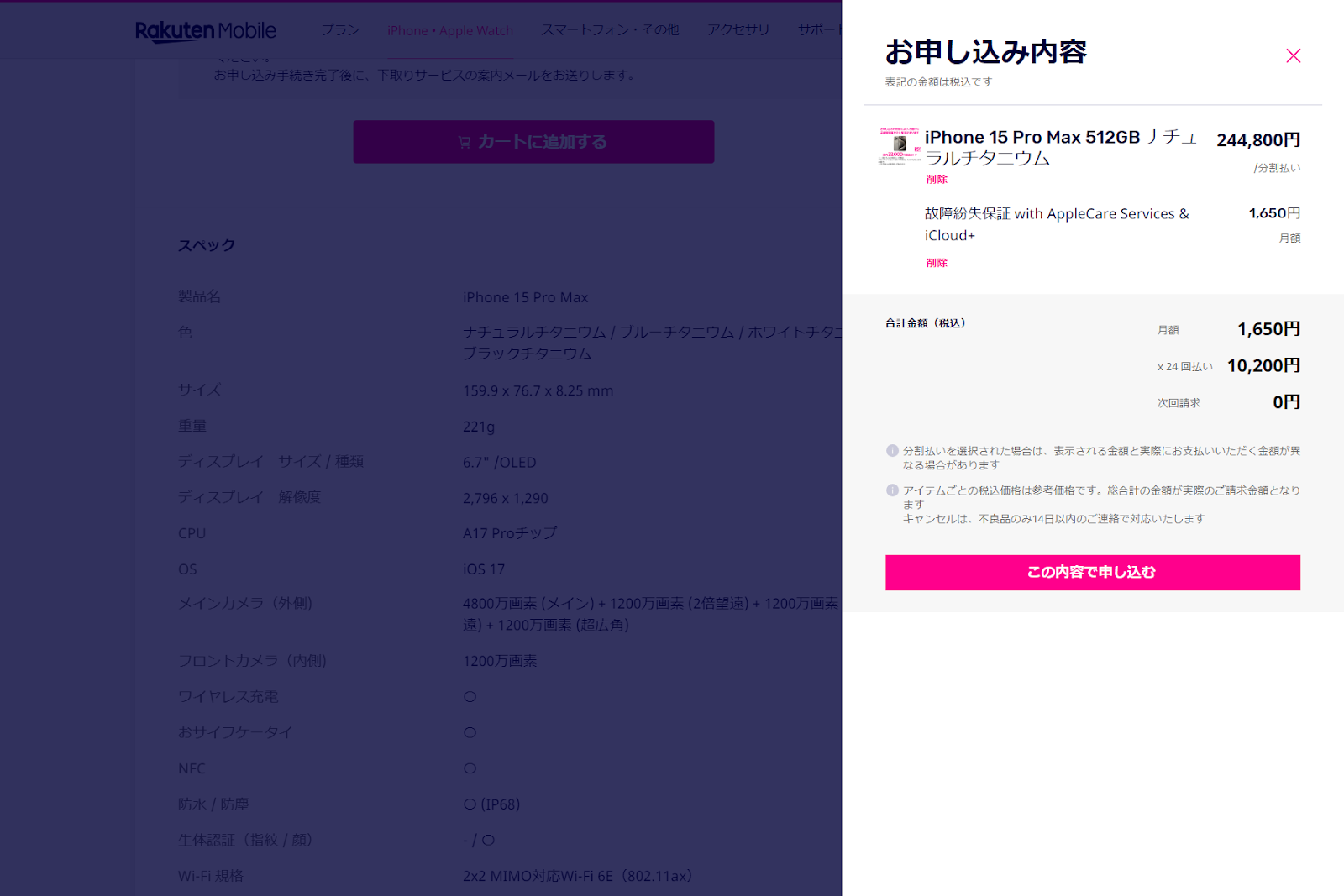Click the カートに追加する button

(533, 142)
